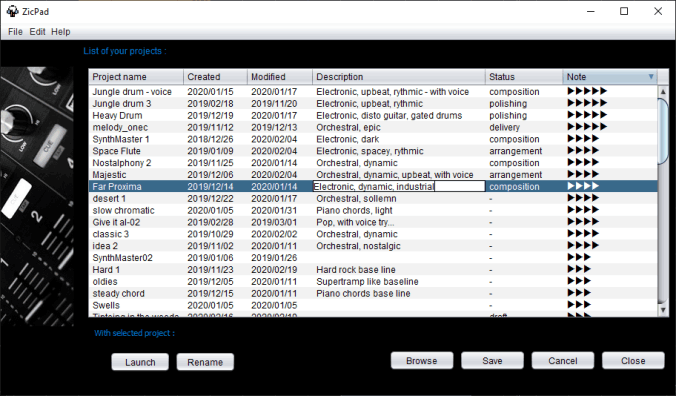Click scrollbar down arrow of project list
This screenshot has width=676, height=396.
point(663,310)
